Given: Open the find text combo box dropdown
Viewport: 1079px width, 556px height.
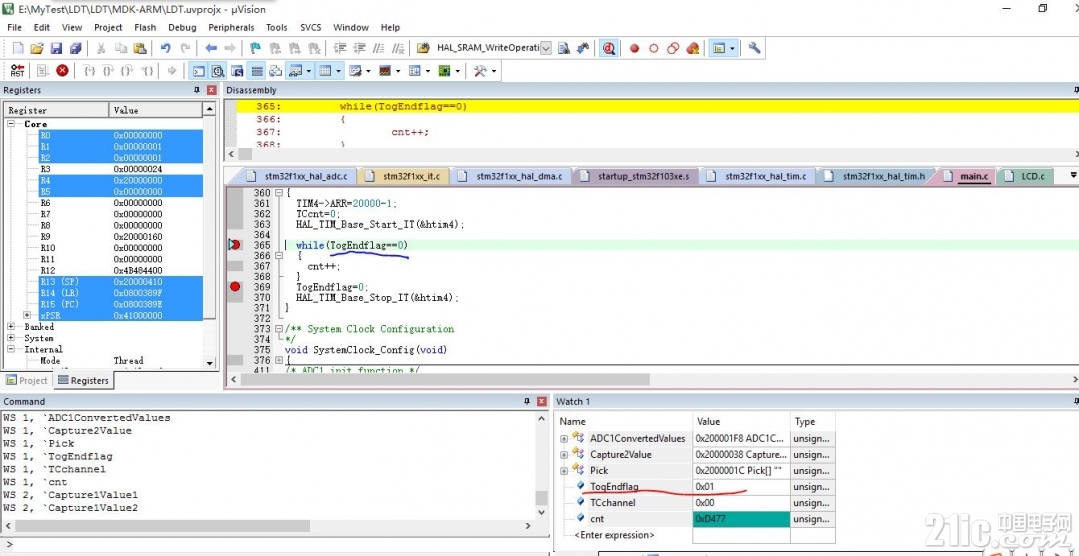Looking at the screenshot, I should 546,48.
